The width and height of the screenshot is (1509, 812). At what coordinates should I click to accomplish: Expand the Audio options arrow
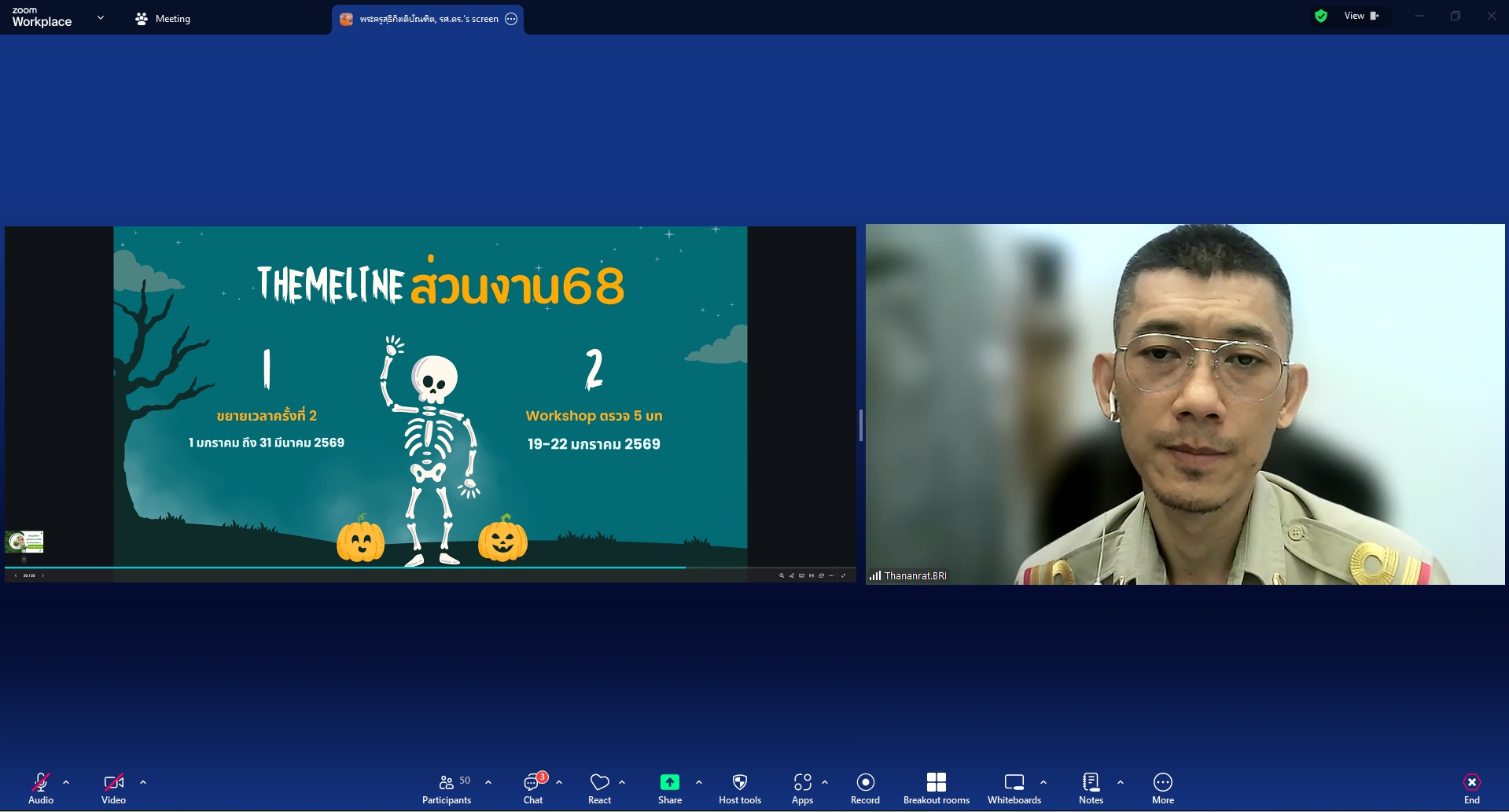(66, 783)
